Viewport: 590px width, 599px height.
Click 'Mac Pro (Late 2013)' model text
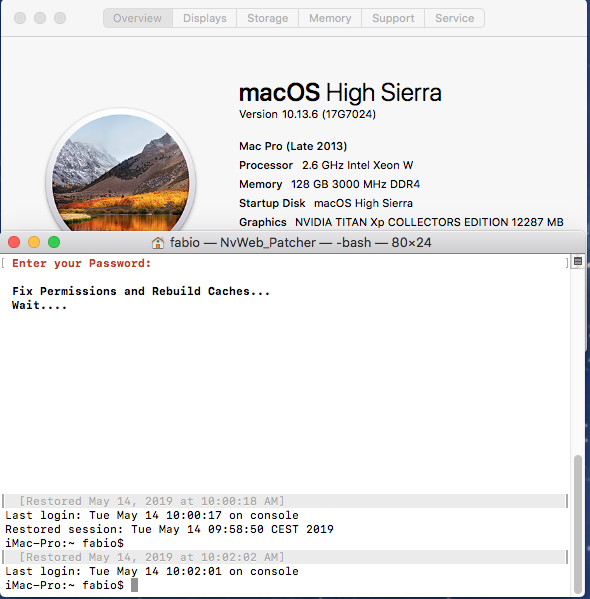pyautogui.click(x=293, y=146)
